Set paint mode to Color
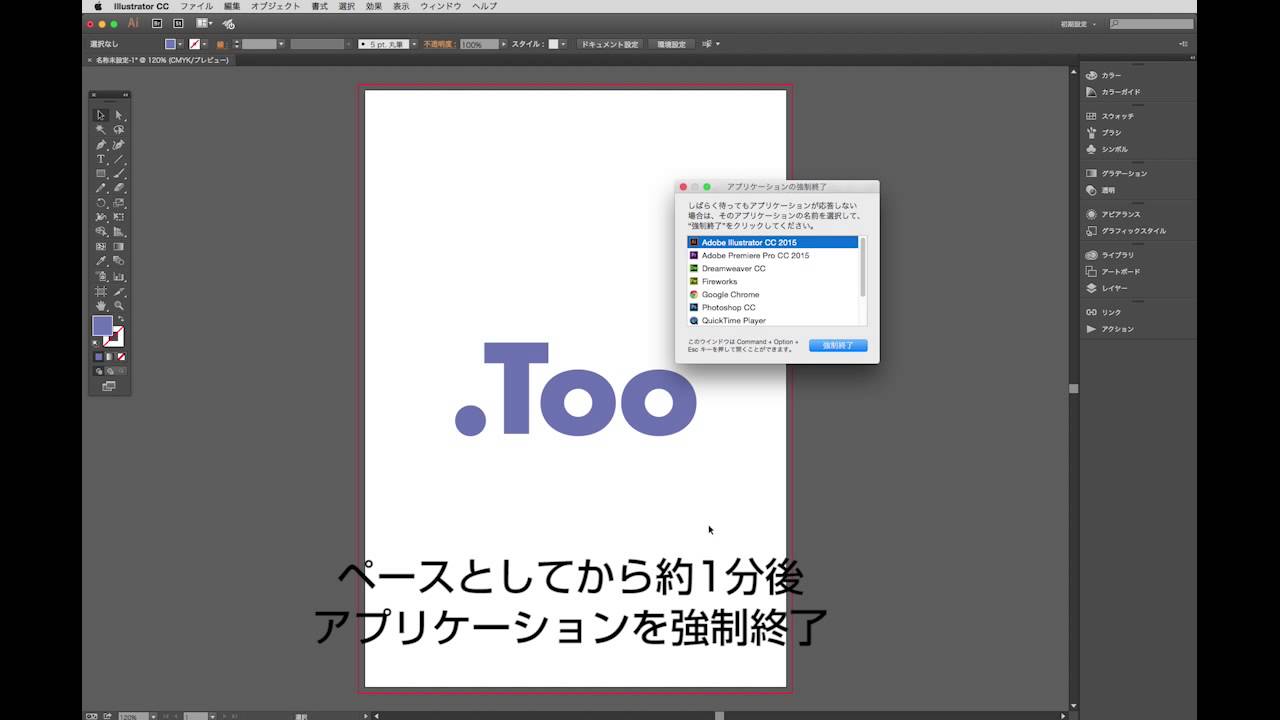This screenshot has height=720, width=1280. [x=100, y=356]
